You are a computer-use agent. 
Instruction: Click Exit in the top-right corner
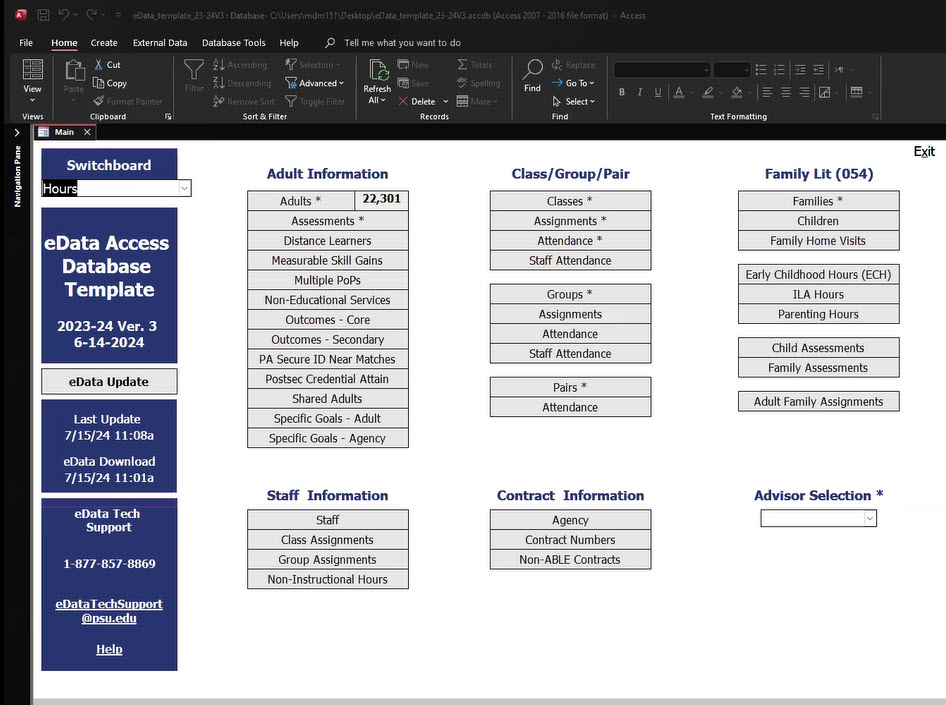point(924,151)
